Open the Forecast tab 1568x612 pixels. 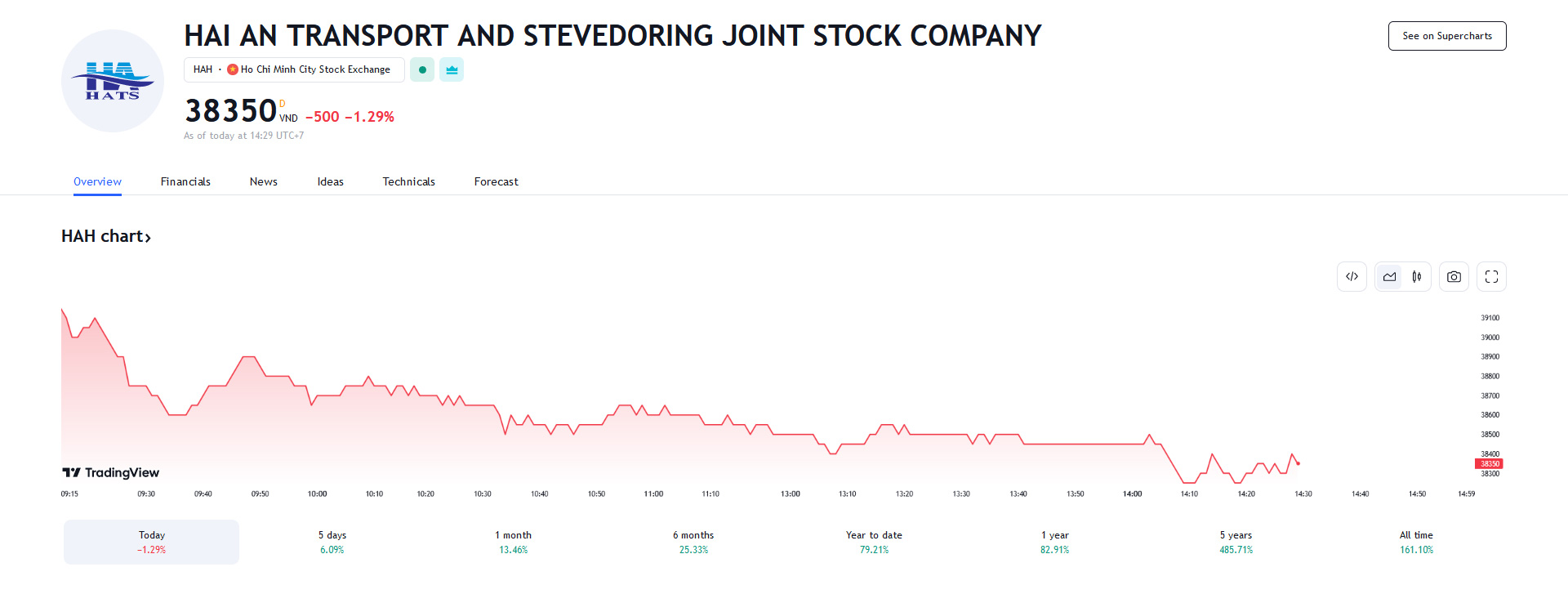[x=496, y=181]
